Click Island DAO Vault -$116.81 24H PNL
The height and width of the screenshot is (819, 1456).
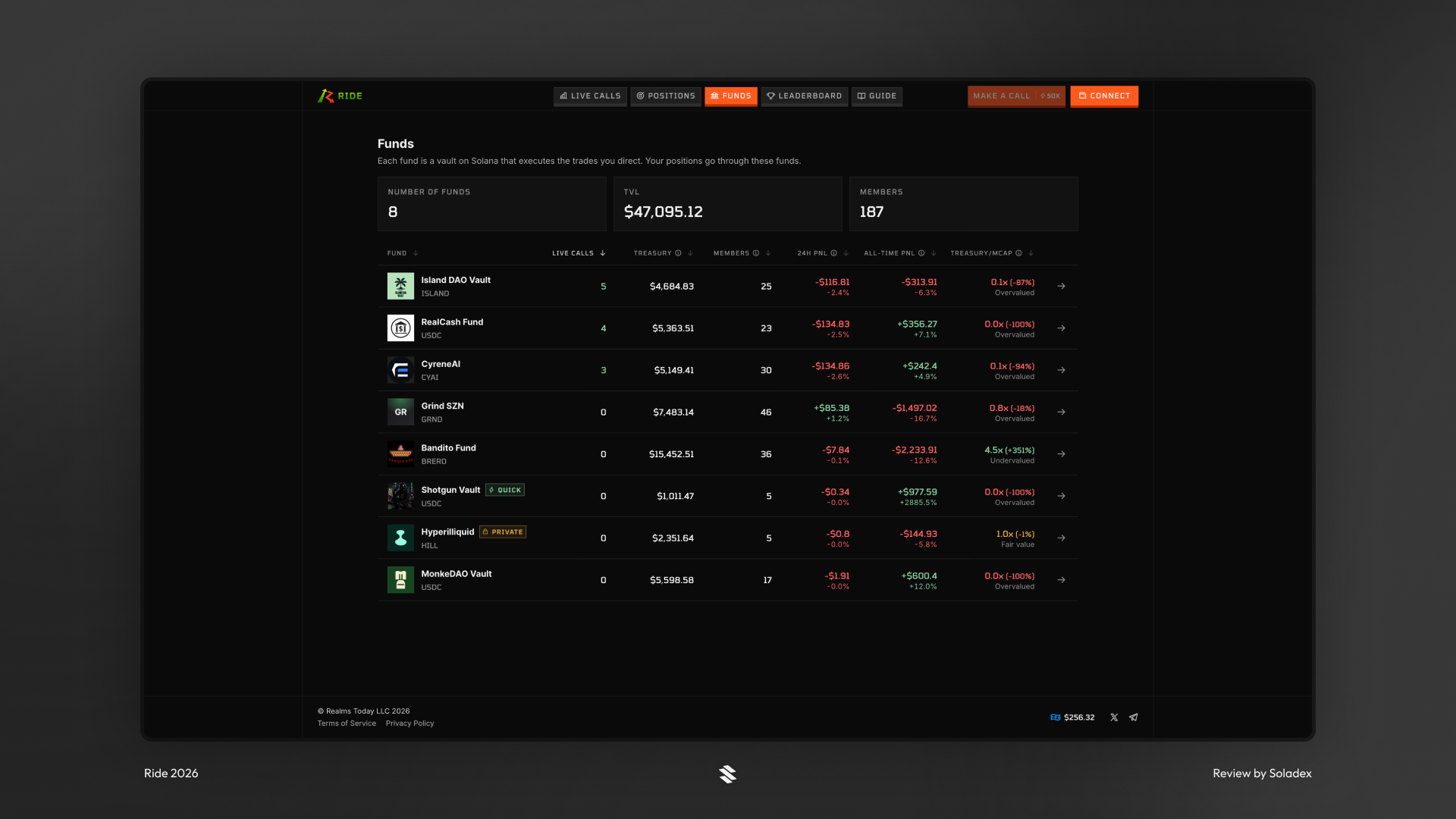pyautogui.click(x=832, y=282)
